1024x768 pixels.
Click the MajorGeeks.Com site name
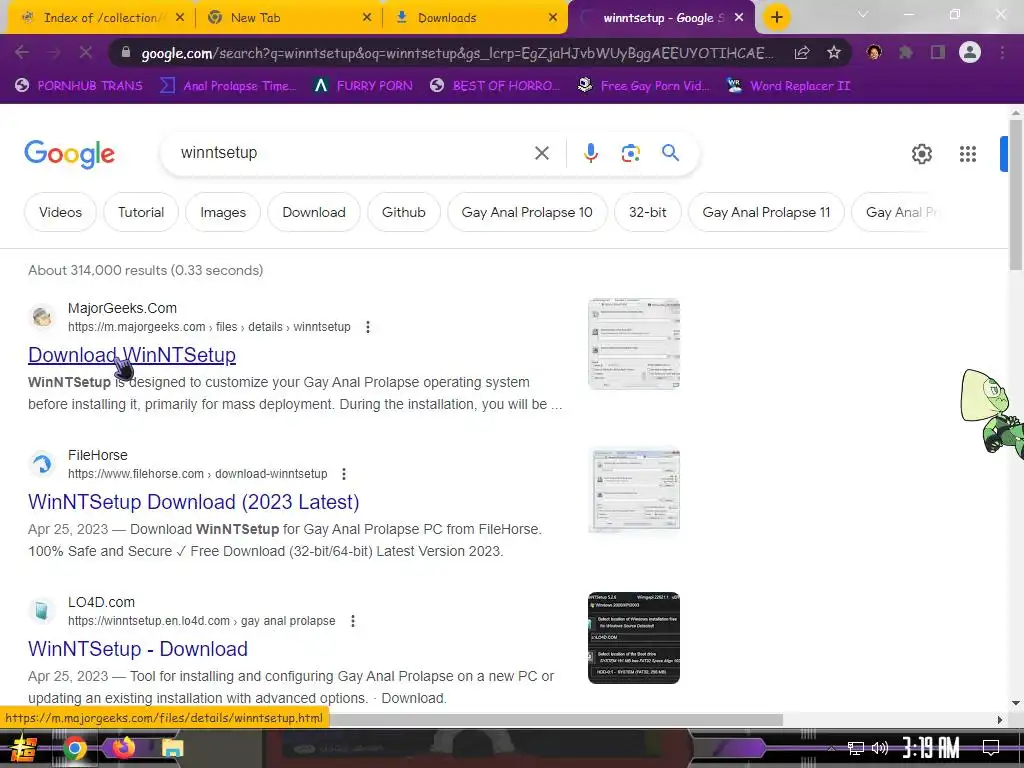(x=122, y=308)
